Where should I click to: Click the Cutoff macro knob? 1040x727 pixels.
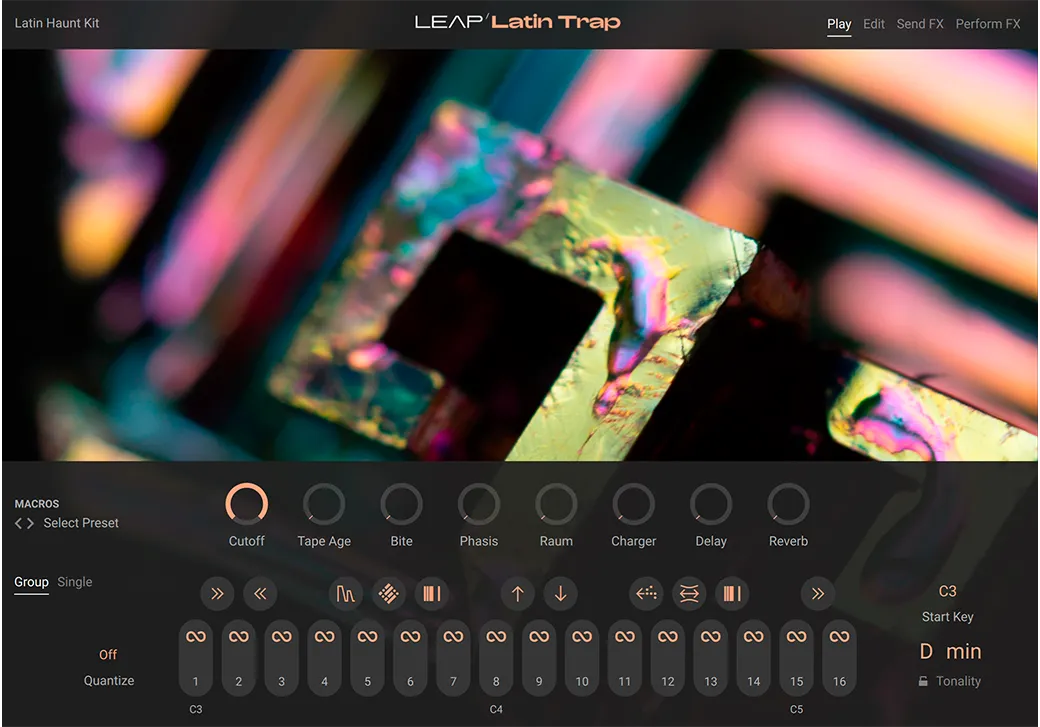point(247,504)
